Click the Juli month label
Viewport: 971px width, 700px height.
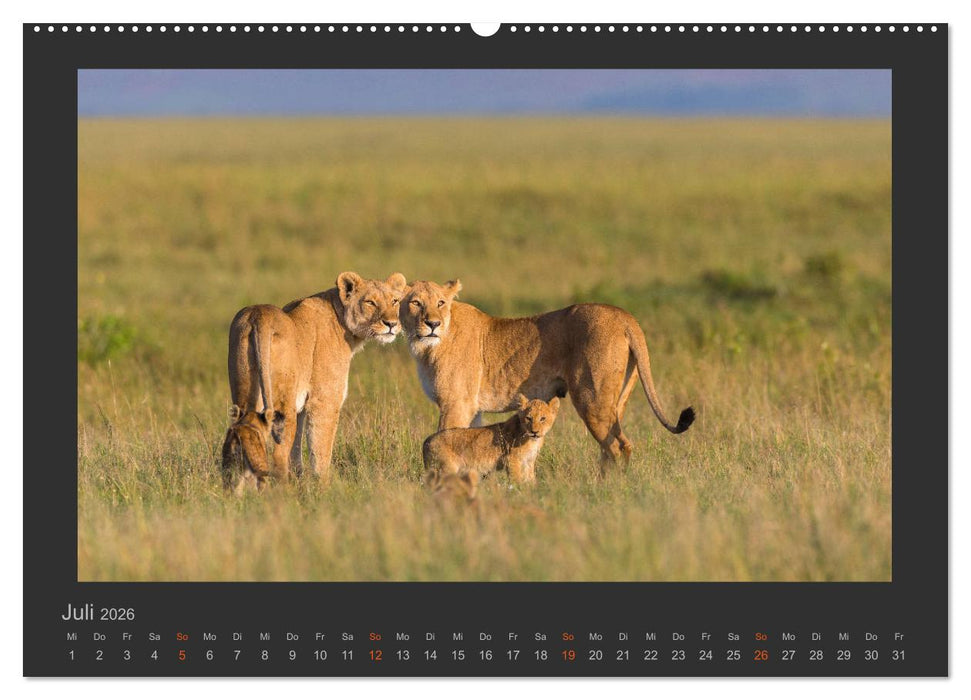point(77,613)
